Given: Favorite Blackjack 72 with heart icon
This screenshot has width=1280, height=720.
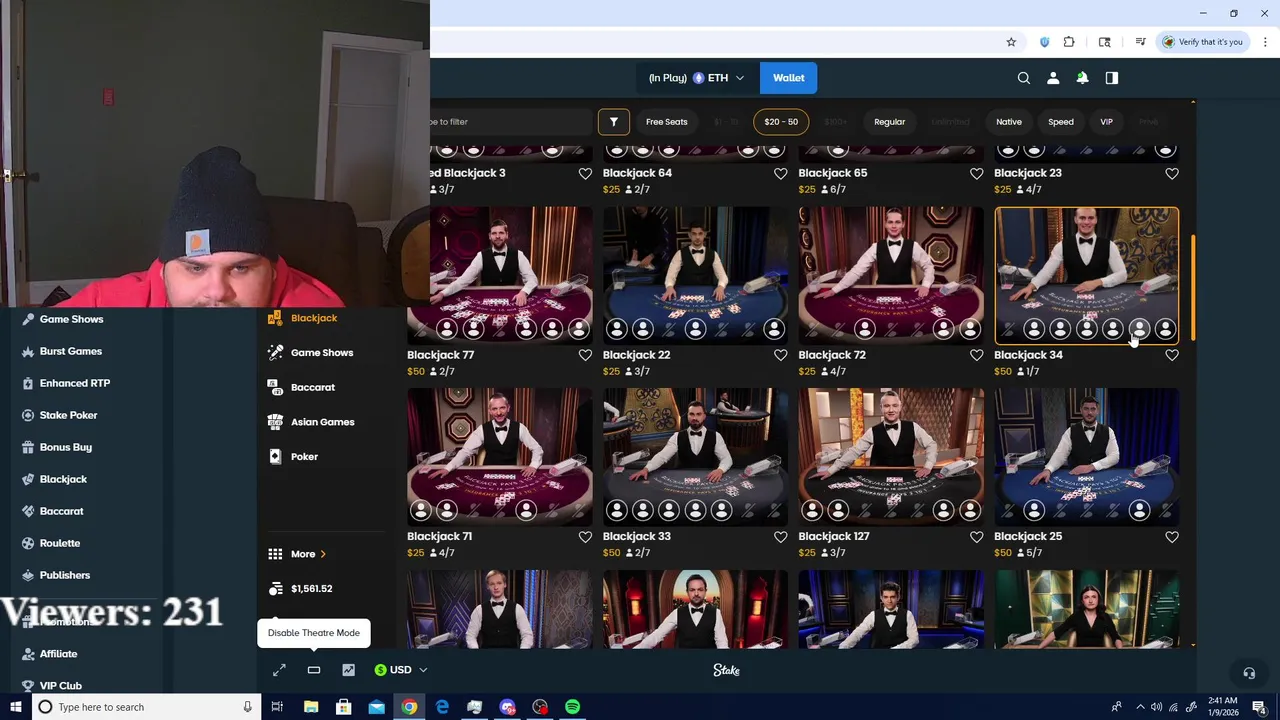Looking at the screenshot, I should pos(977,355).
